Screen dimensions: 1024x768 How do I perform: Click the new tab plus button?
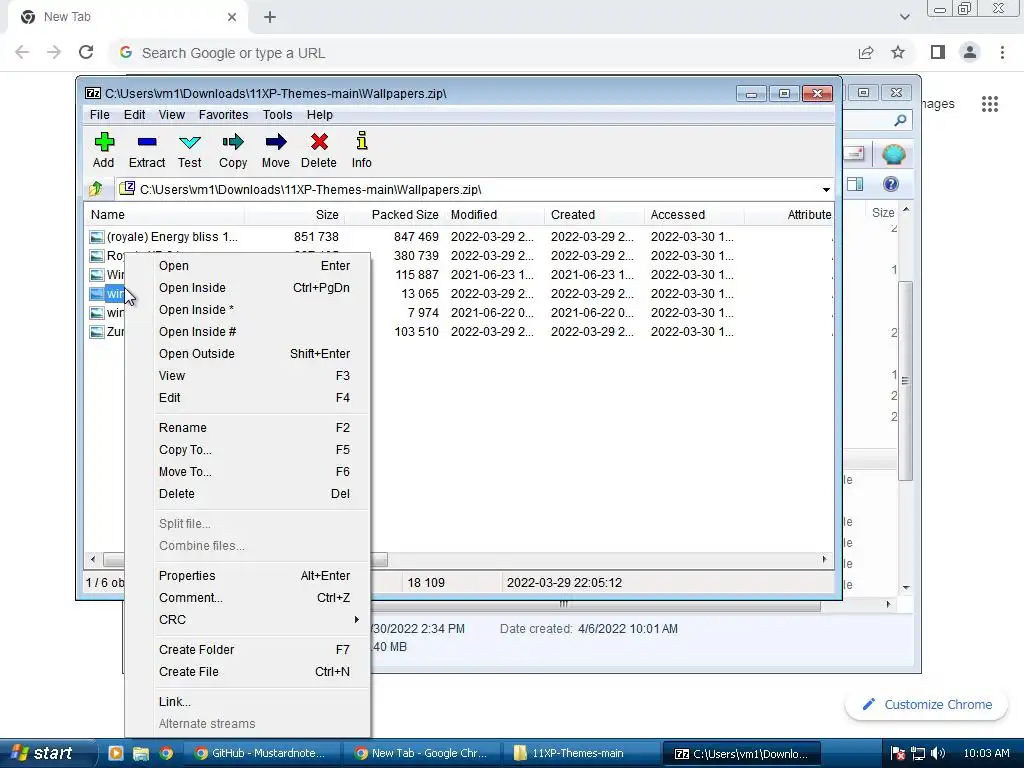(270, 17)
